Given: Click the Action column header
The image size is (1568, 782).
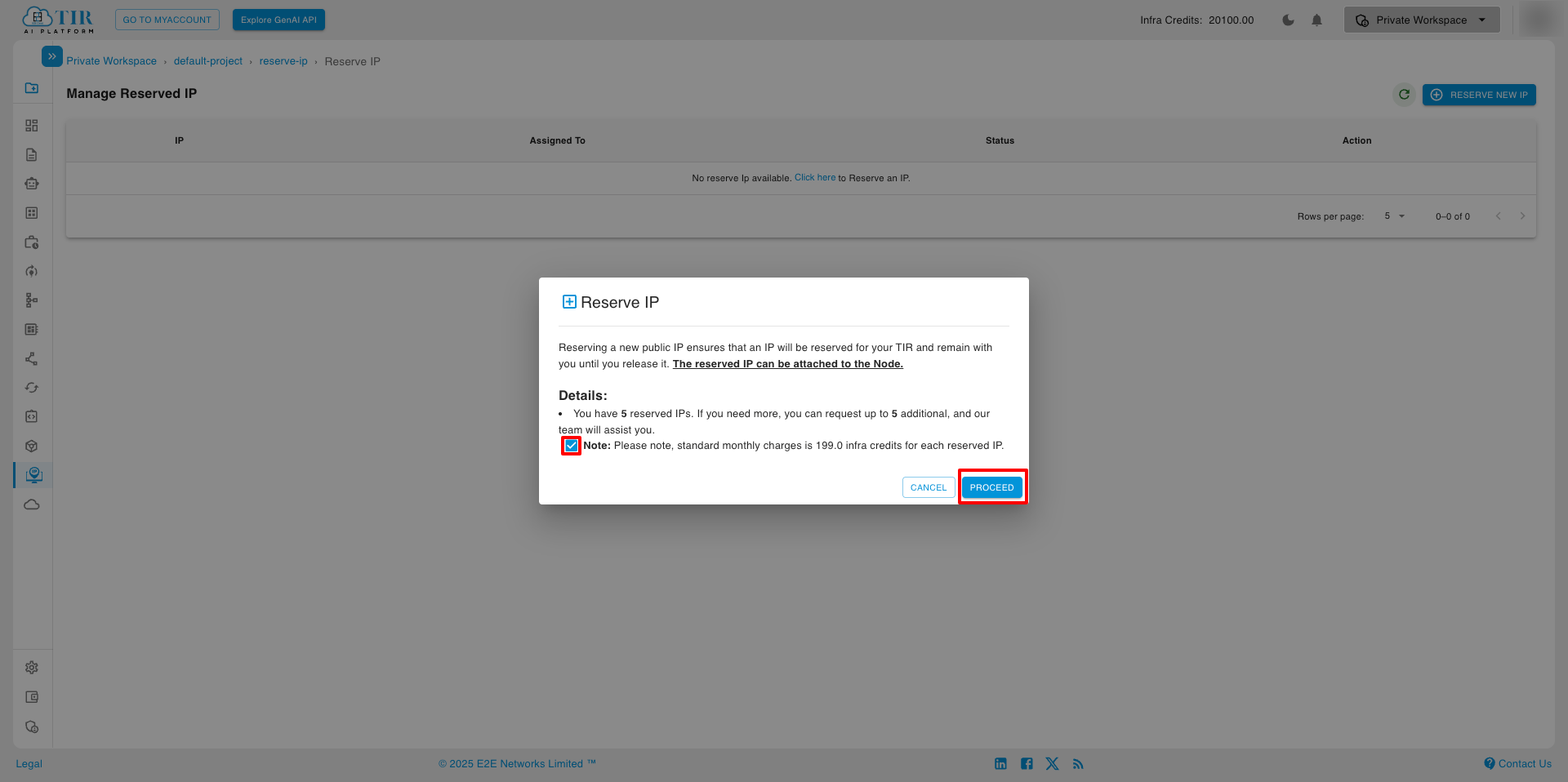Looking at the screenshot, I should point(1356,140).
